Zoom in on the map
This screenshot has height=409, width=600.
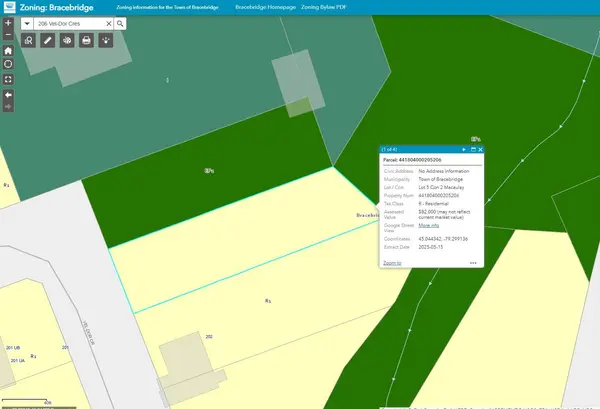(x=8, y=21)
